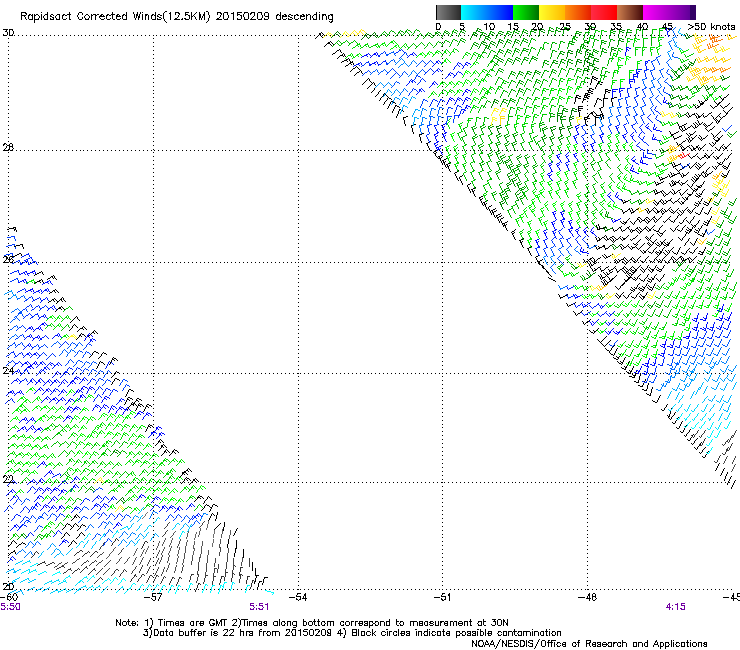Click the 'Data buffer is 22 hrs' note
The image size is (740, 650).
coord(203,633)
